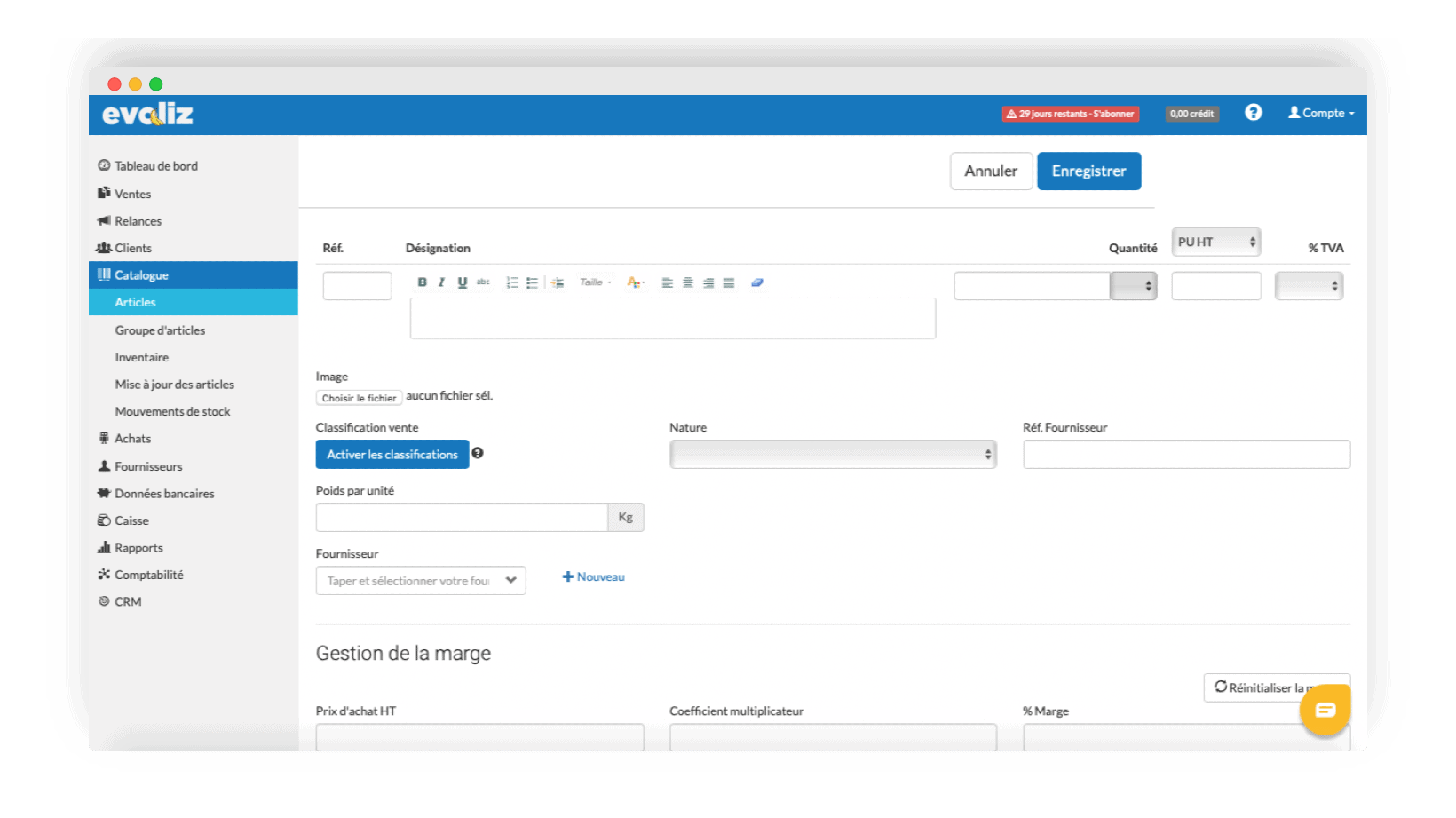The width and height of the screenshot is (1456, 818).
Task: Focus the Réf. Fournisseur field
Action: coord(1187,455)
